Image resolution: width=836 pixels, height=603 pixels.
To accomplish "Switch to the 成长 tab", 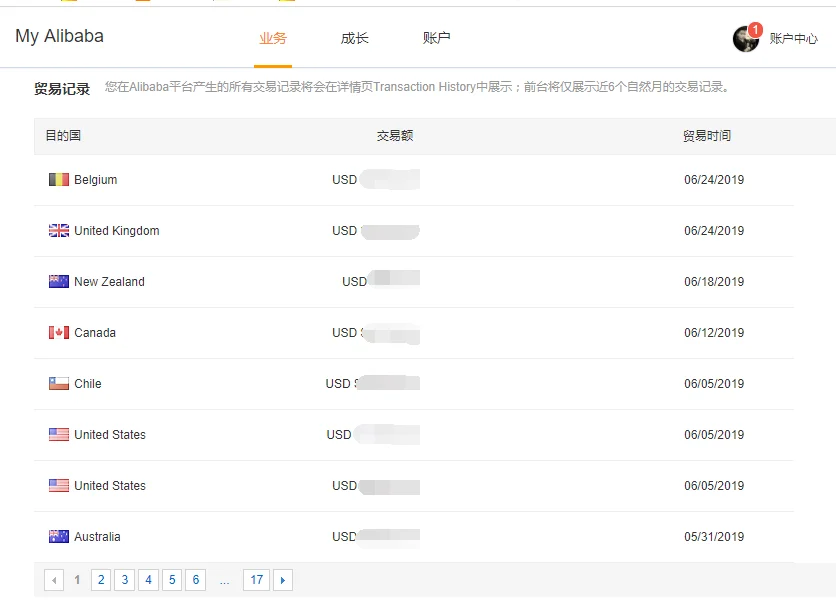I will 355,38.
